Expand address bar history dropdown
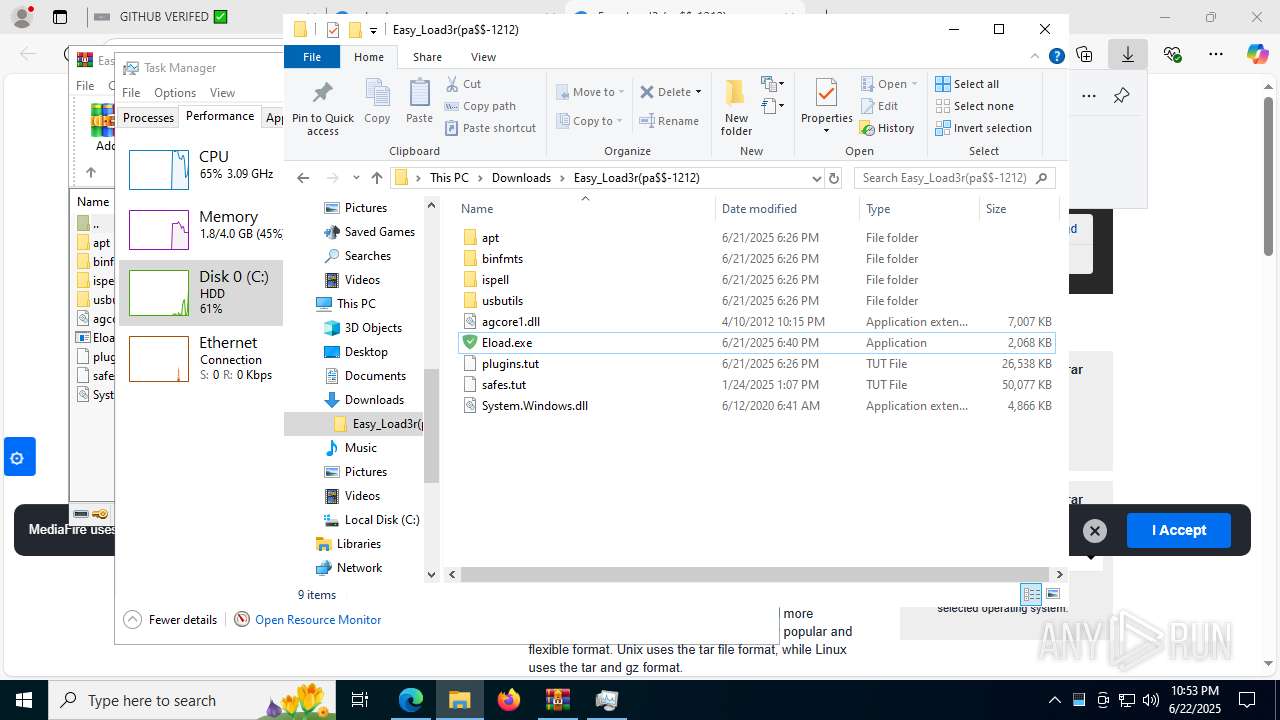The width and height of the screenshot is (1280, 720). click(x=816, y=178)
